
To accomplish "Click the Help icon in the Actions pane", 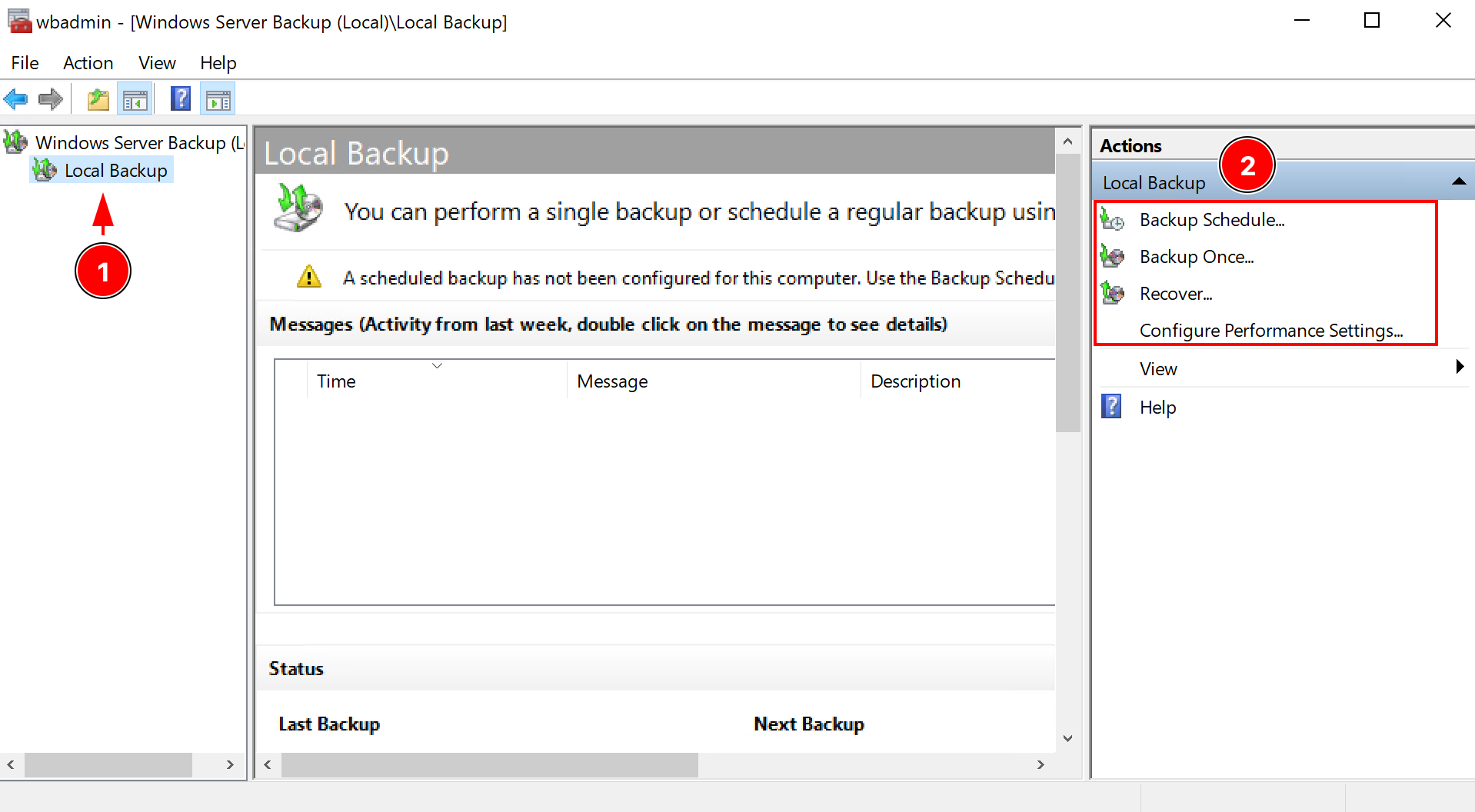I will [x=1110, y=407].
